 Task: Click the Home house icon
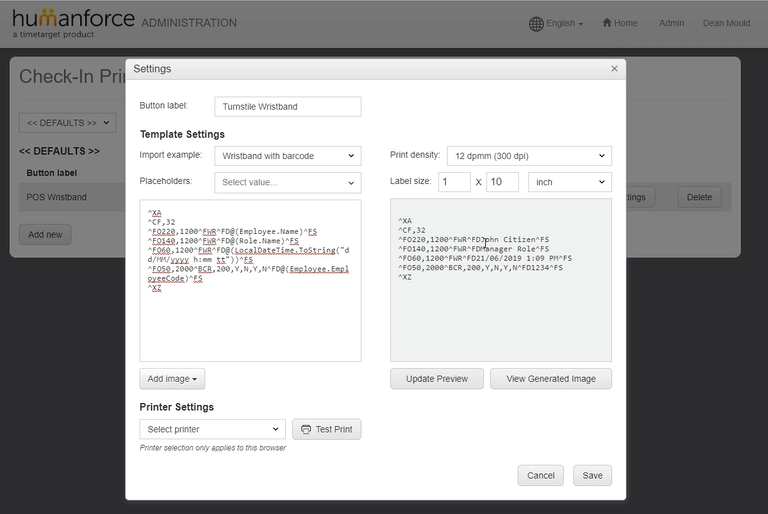(607, 23)
